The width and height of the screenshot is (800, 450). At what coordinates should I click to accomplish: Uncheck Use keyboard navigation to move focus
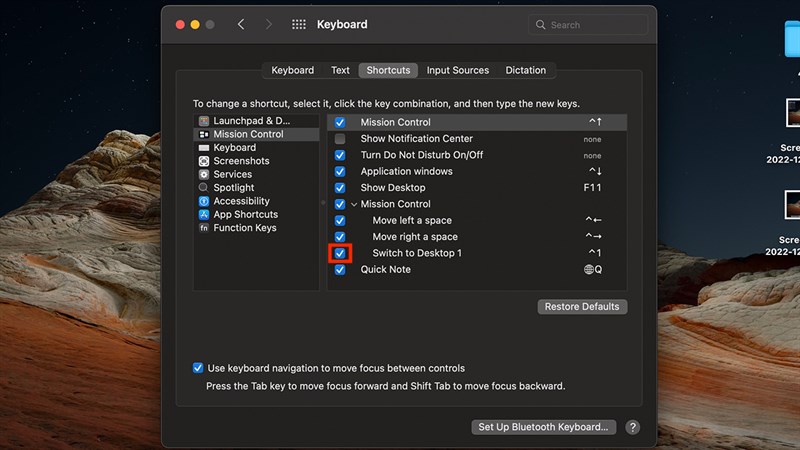pyautogui.click(x=198, y=368)
